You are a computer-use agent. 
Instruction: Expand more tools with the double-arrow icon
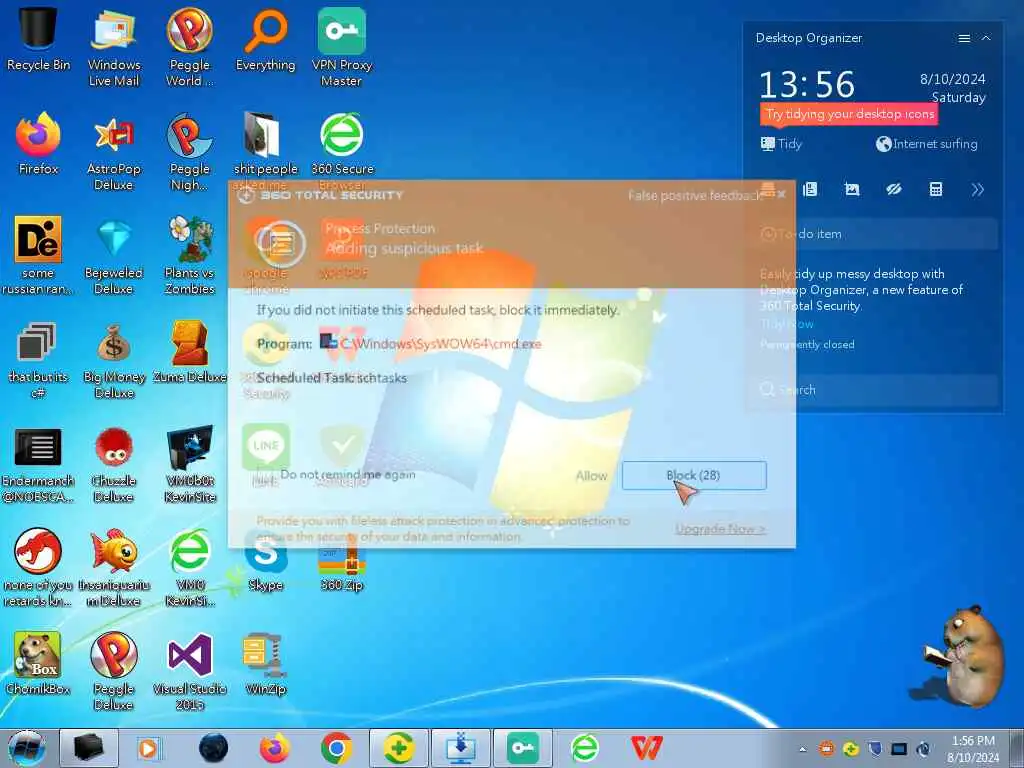click(978, 189)
